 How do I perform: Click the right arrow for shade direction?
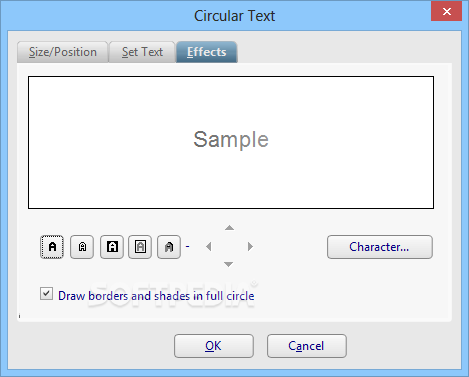[250, 247]
